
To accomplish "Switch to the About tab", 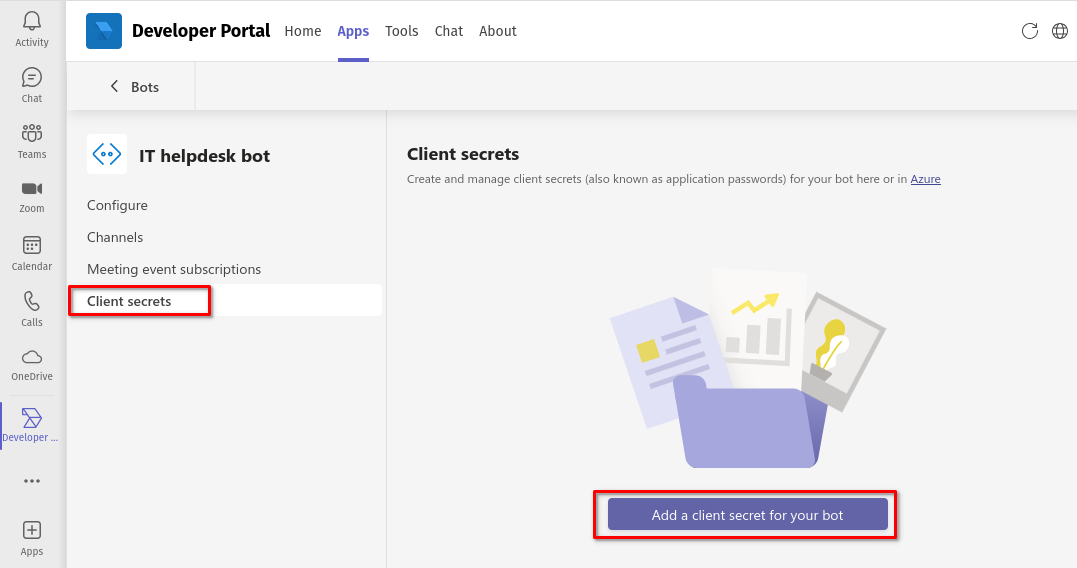I will [498, 31].
